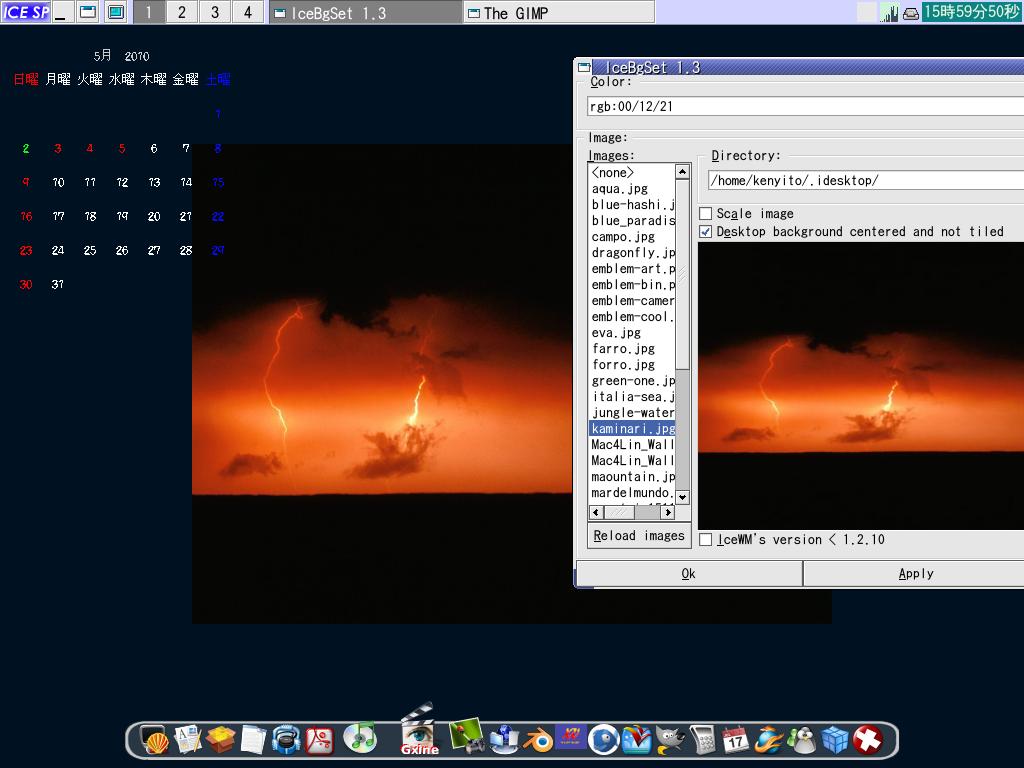
Task: Launch the terminal with shell icon
Action: tap(157, 740)
